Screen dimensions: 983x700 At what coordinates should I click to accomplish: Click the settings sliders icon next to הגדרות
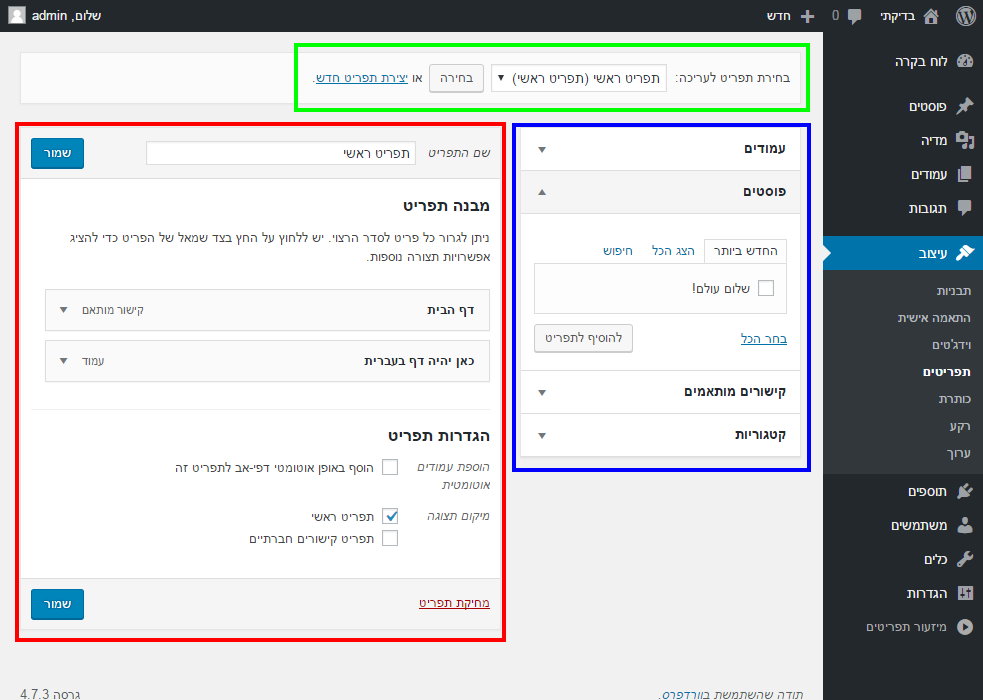pyautogui.click(x=965, y=593)
